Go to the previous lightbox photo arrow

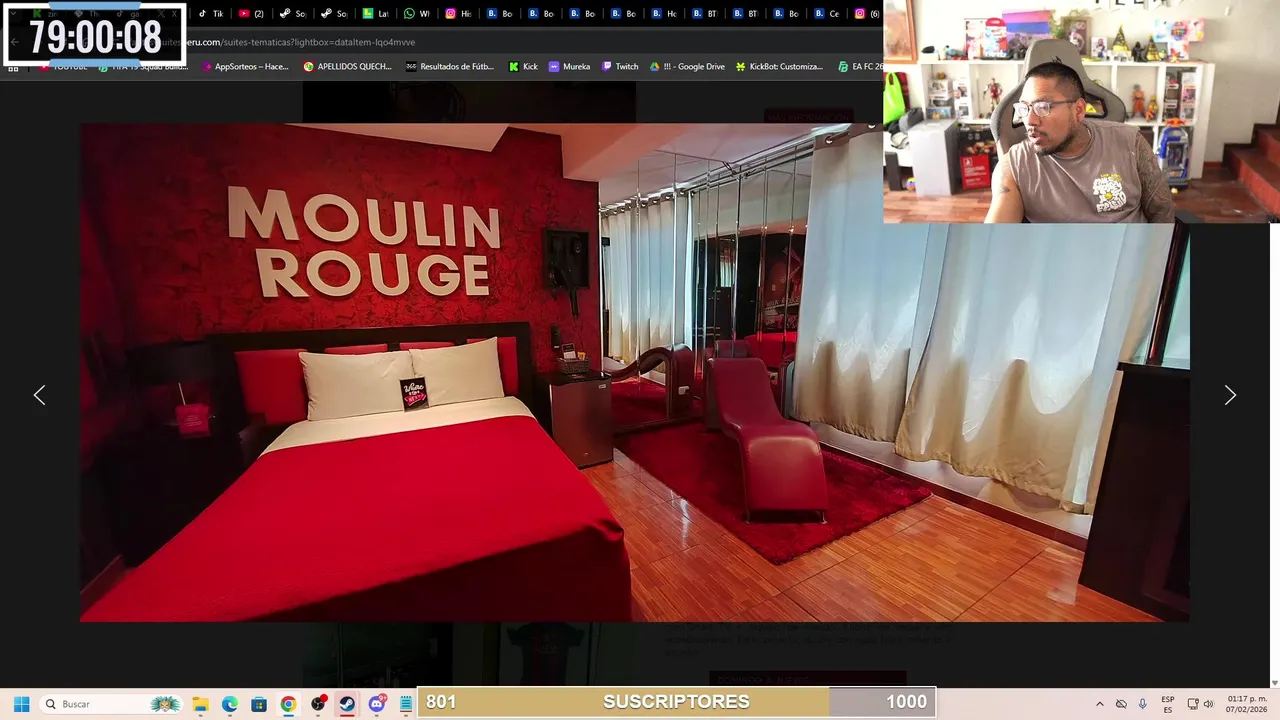click(39, 395)
